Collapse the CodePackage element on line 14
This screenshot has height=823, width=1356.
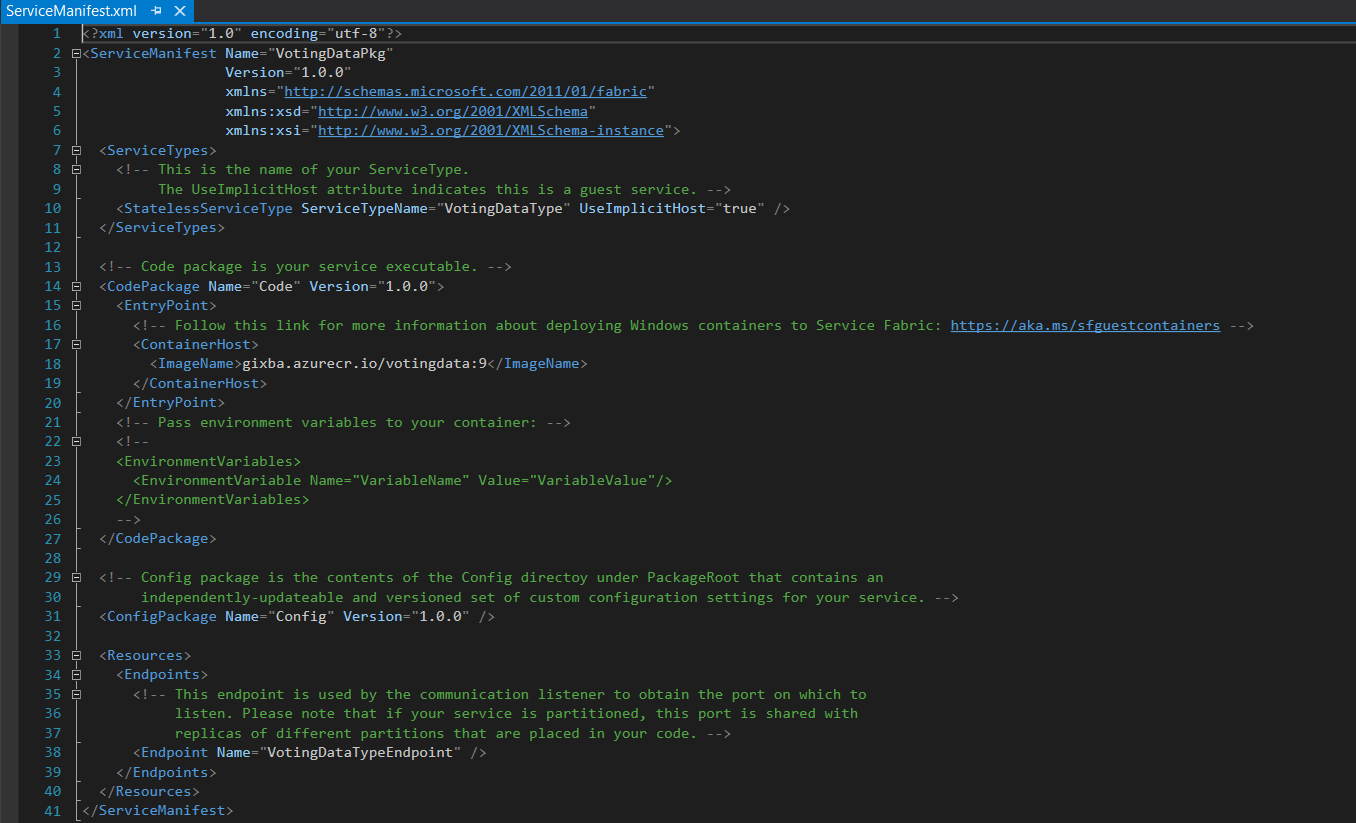[77, 286]
